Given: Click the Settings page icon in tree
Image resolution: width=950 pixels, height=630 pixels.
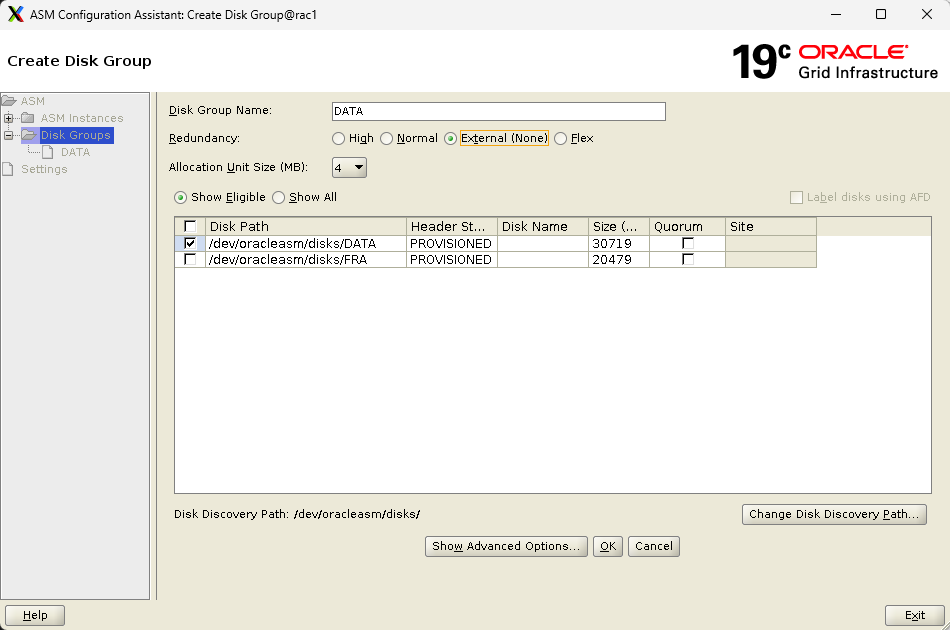Looking at the screenshot, I should (x=7, y=168).
